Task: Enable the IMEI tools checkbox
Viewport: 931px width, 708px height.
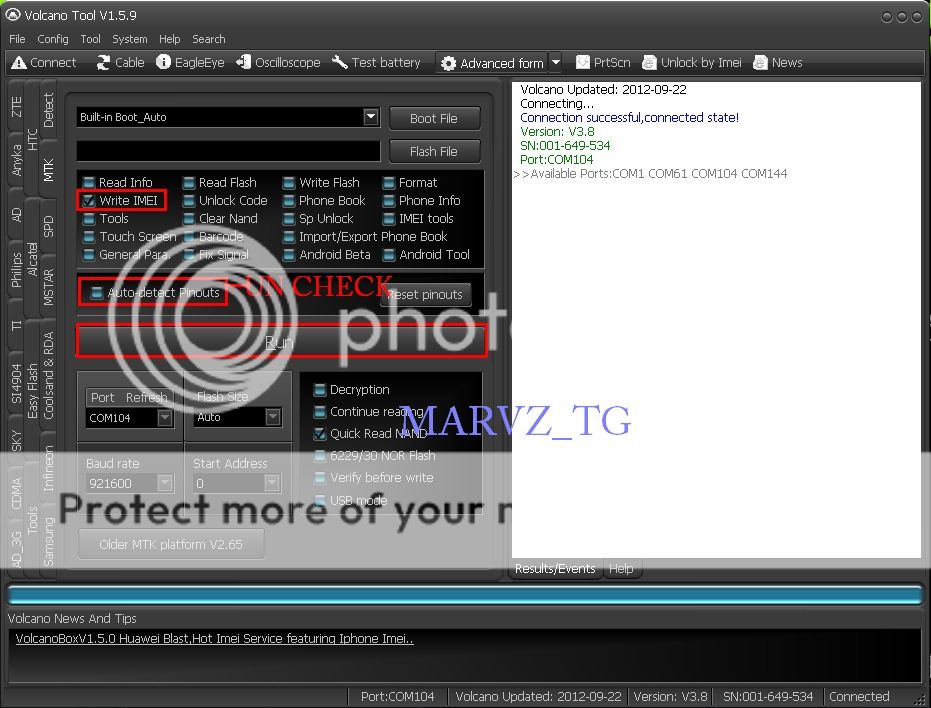Action: coord(388,219)
